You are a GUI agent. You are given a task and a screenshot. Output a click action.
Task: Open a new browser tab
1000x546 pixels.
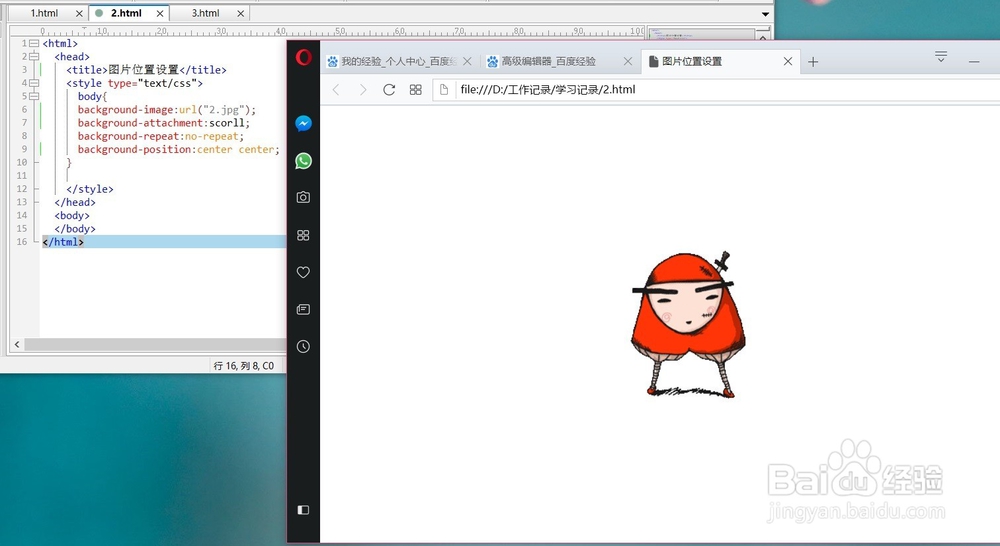pyautogui.click(x=813, y=62)
